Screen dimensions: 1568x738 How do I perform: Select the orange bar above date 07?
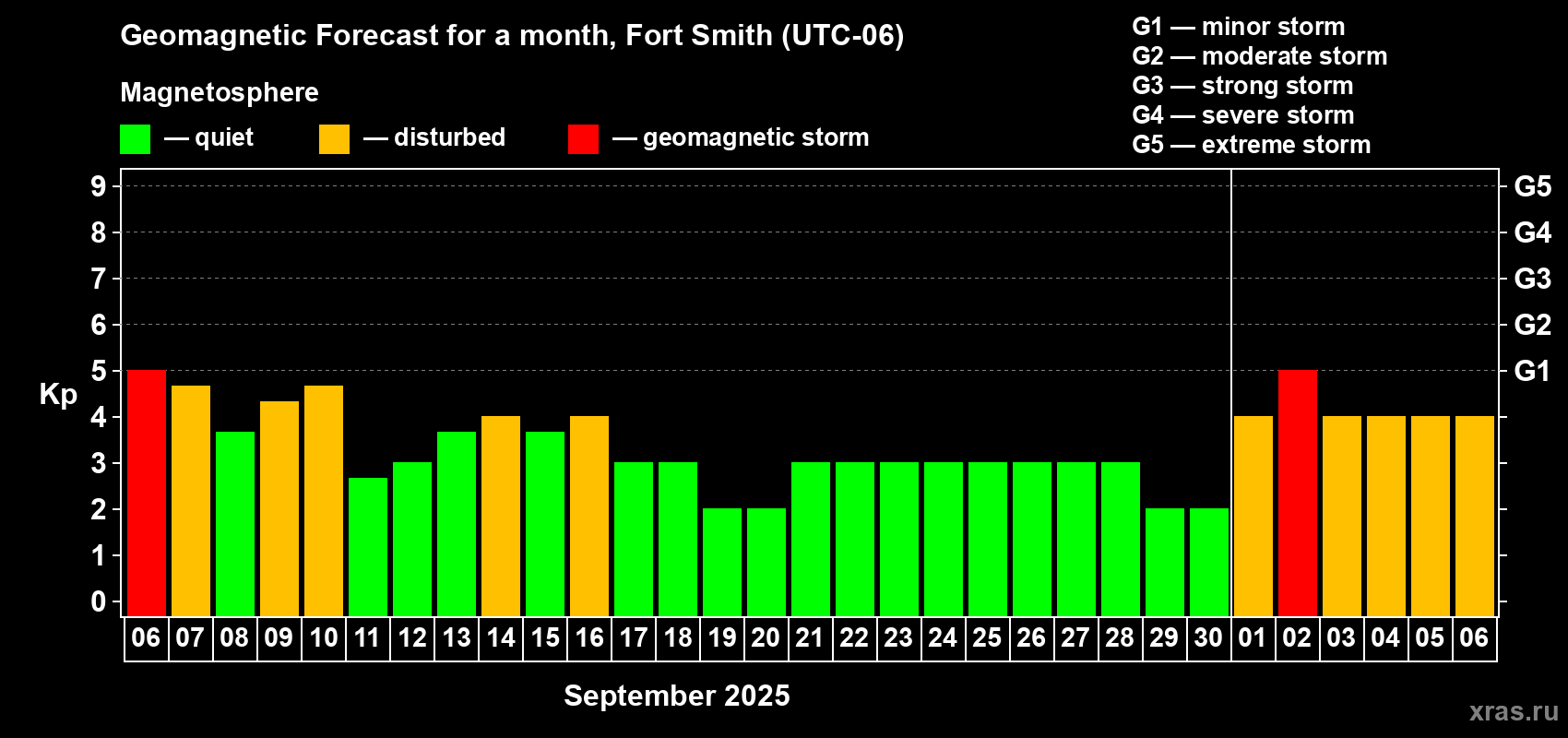191,501
